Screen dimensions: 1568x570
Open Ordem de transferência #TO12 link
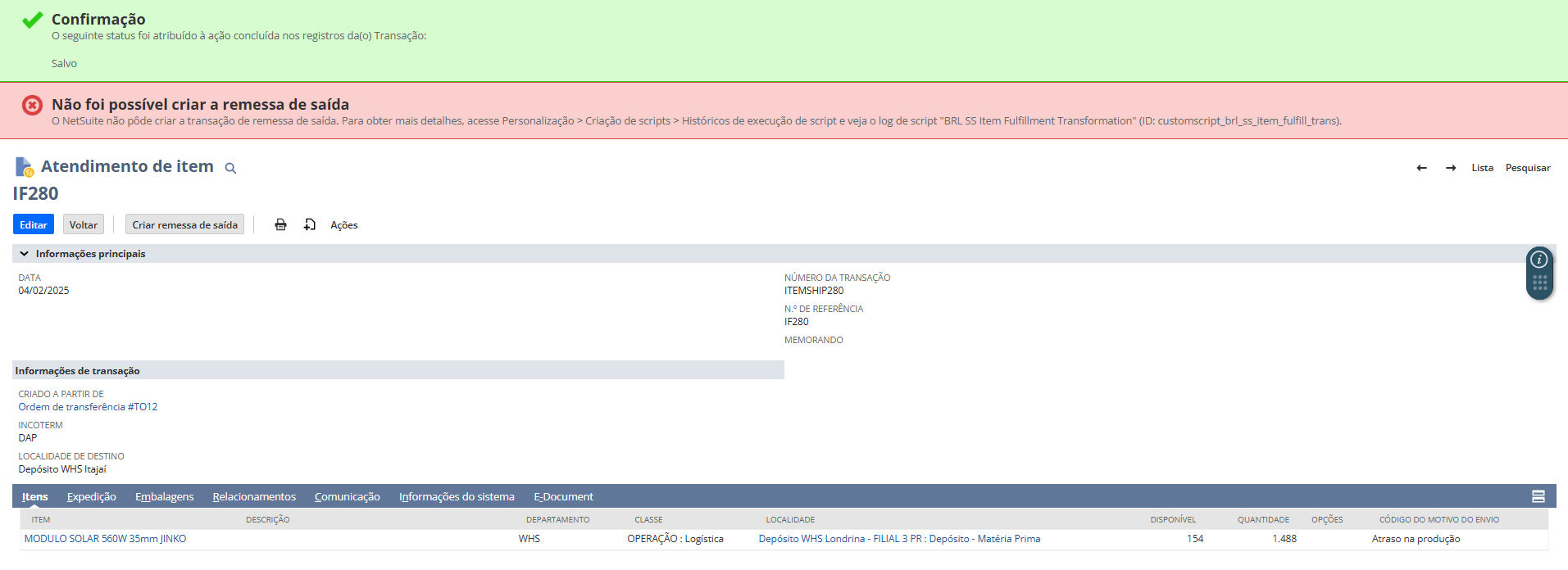click(88, 407)
